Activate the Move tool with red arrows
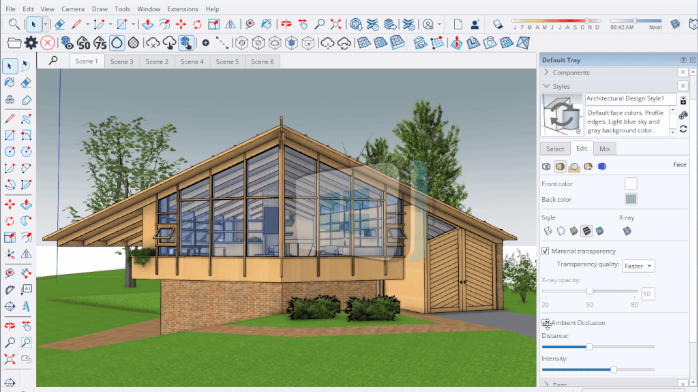Screen dimensions: 698x392 point(9,204)
